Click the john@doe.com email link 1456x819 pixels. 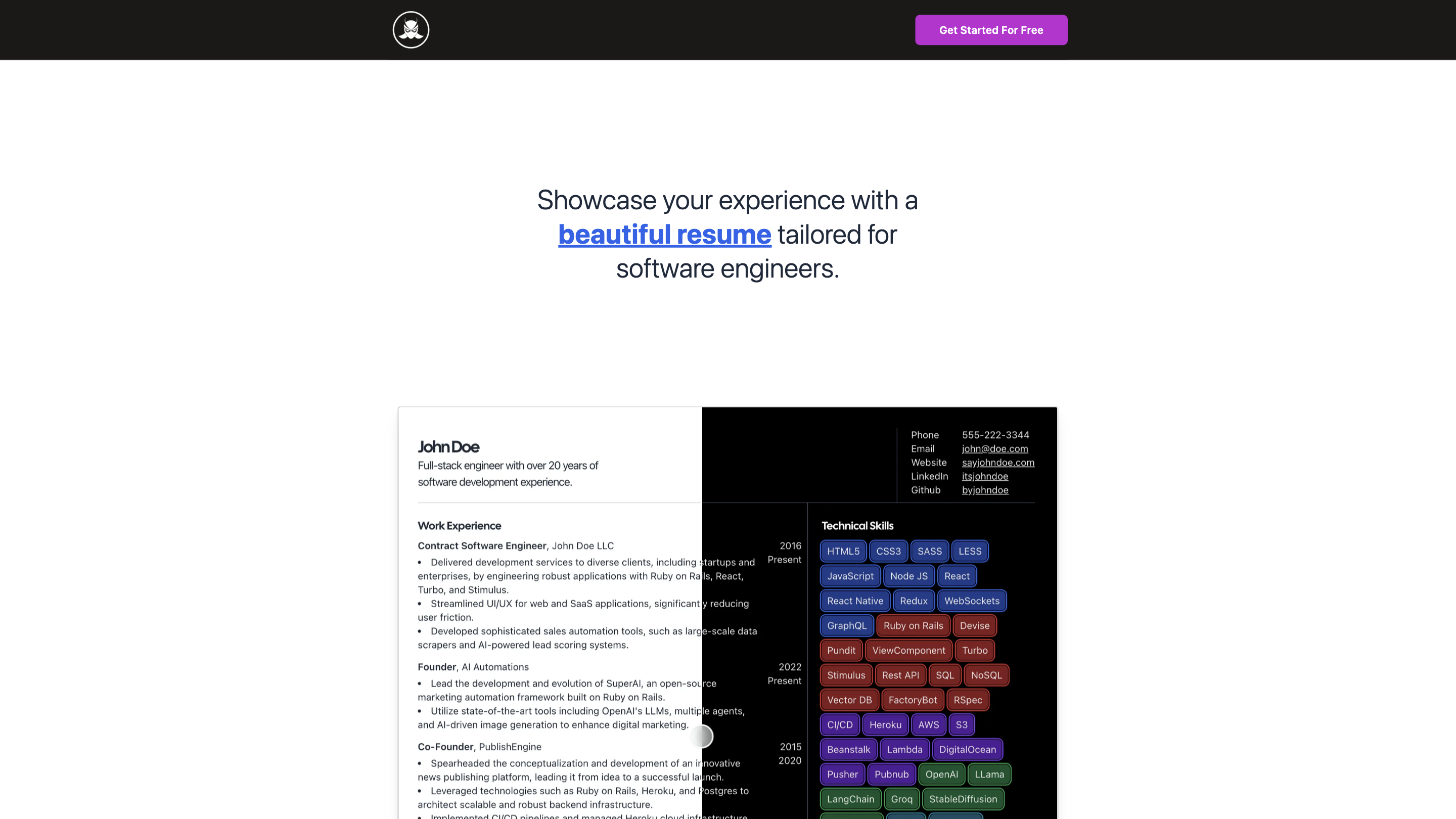995,449
